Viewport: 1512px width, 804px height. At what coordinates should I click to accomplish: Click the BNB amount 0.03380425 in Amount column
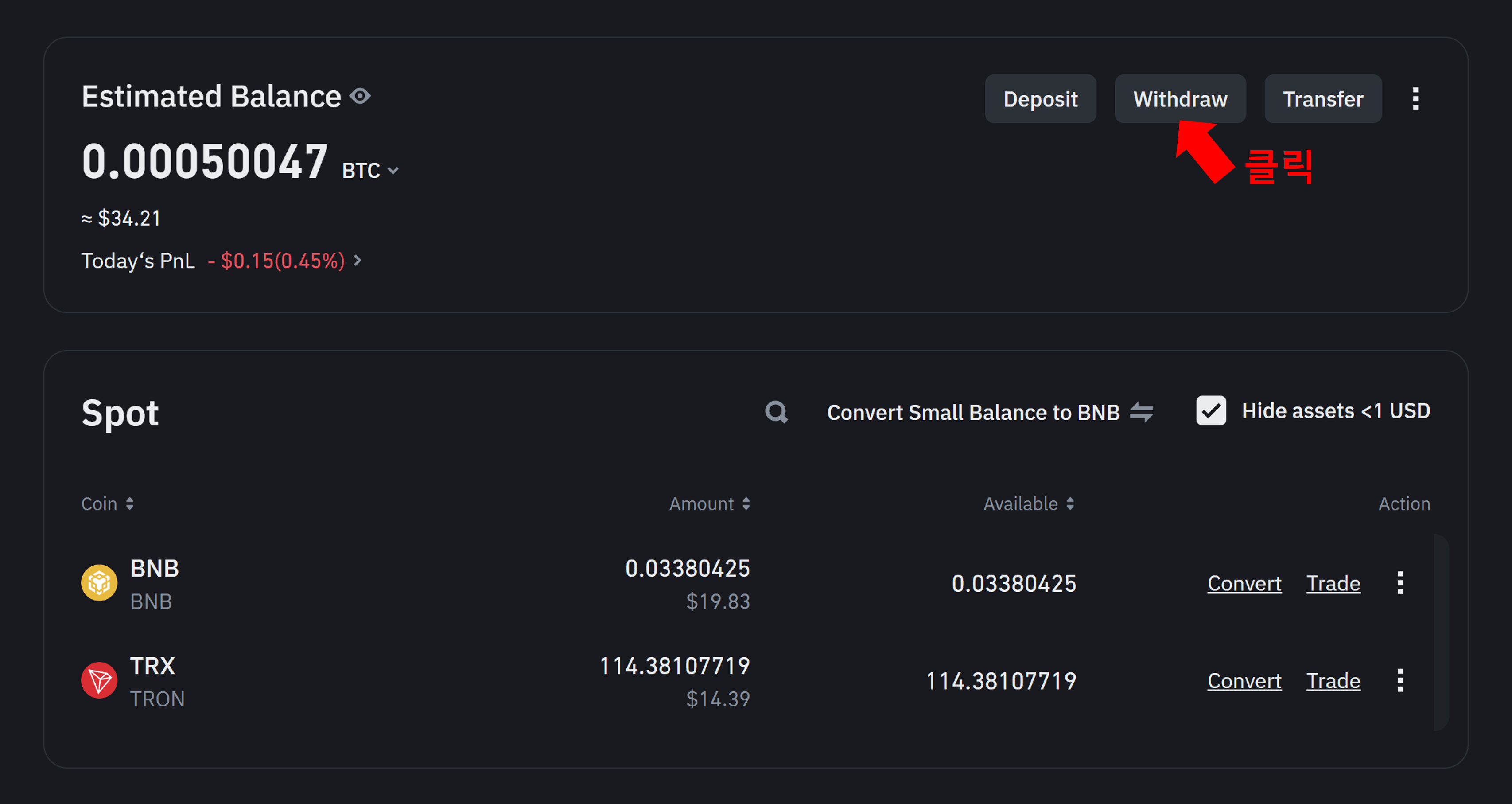(687, 569)
